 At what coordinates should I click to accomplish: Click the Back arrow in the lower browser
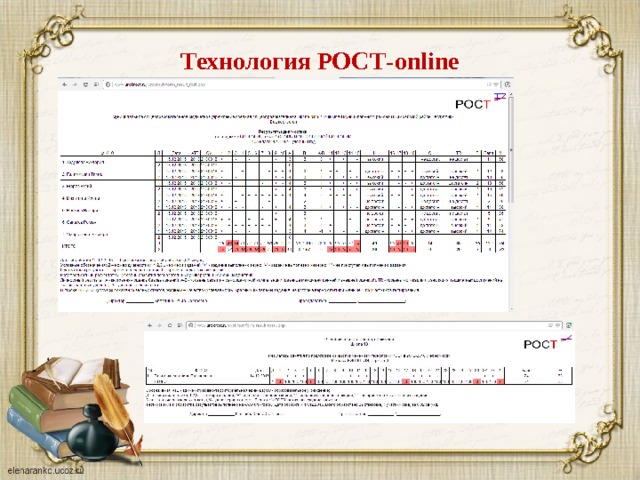point(150,325)
